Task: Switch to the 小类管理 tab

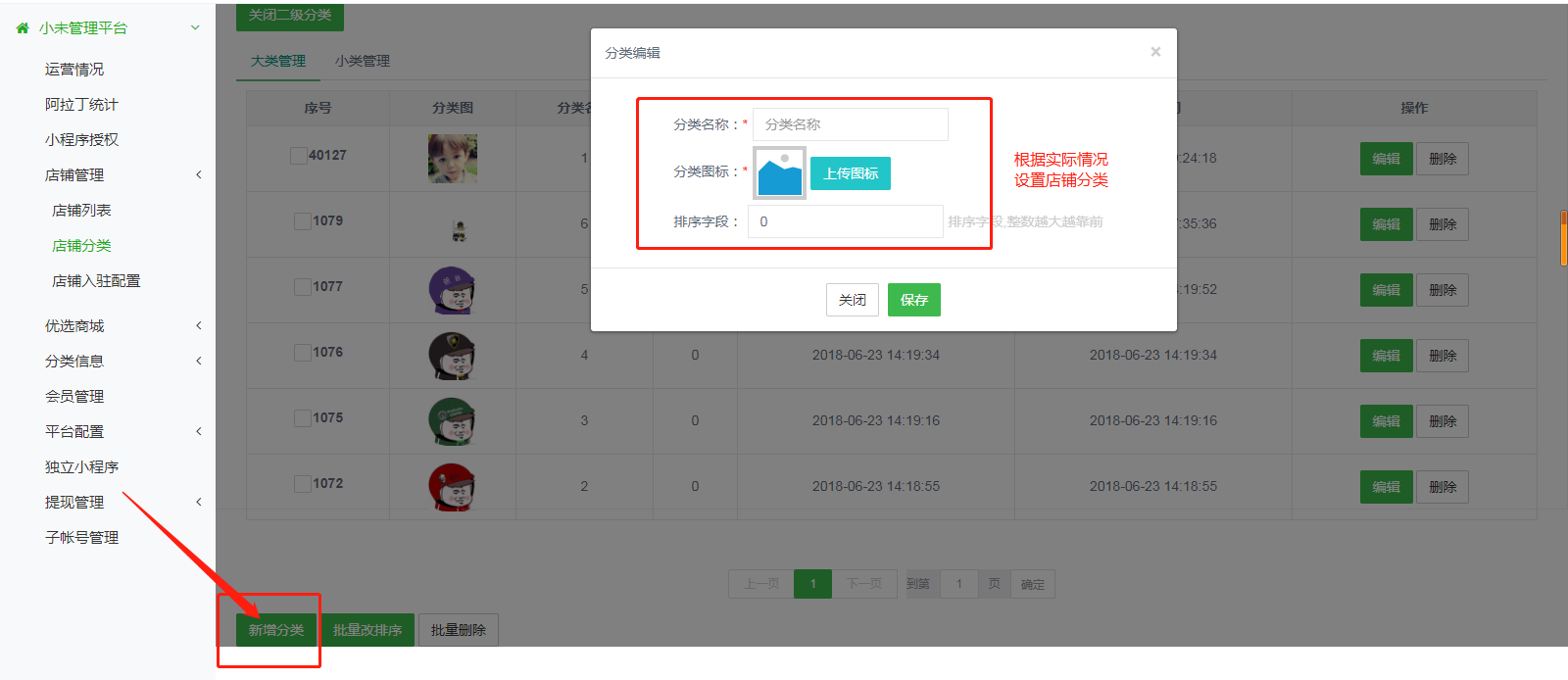Action: tap(363, 61)
